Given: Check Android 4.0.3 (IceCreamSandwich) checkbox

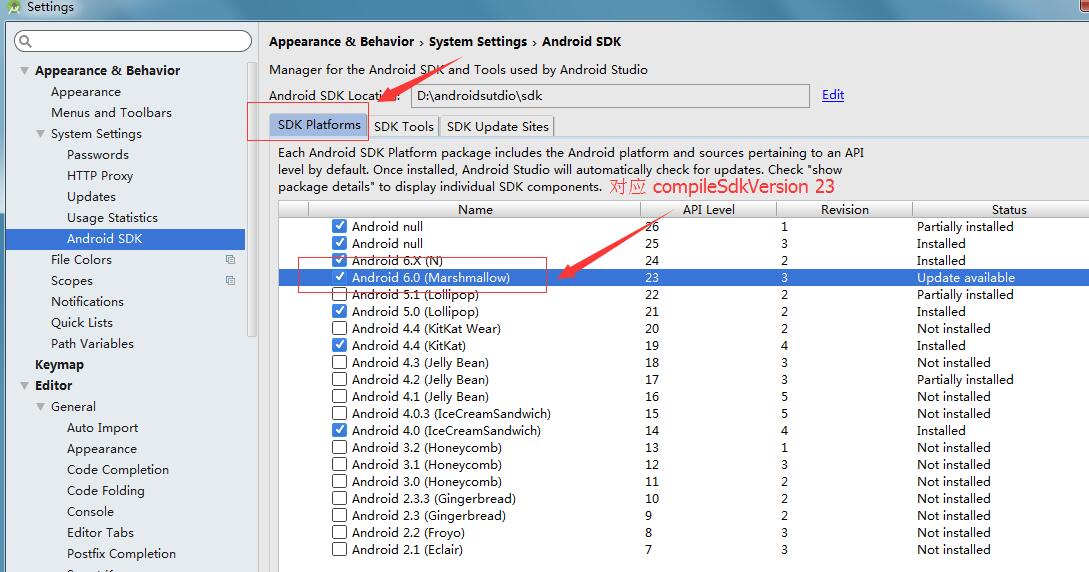Looking at the screenshot, I should click(339, 413).
